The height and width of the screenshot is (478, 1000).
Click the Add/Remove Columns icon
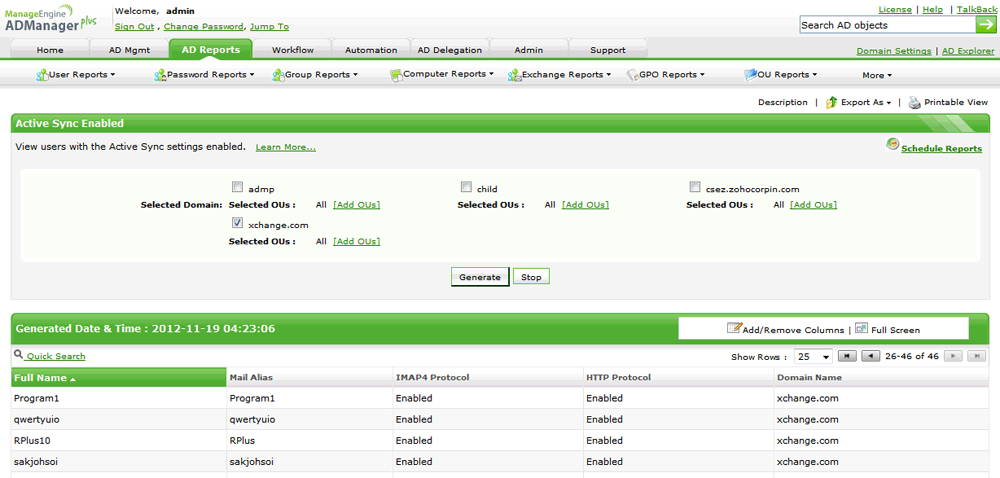click(x=733, y=328)
